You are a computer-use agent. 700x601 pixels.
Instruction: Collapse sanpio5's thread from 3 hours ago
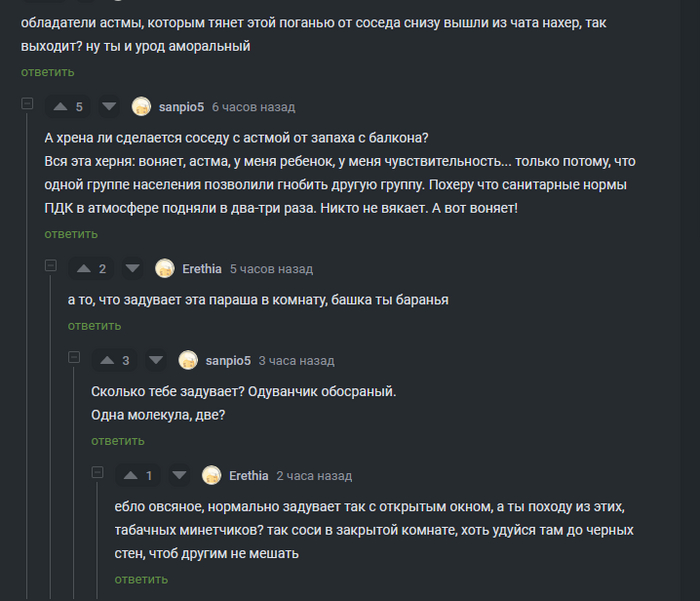coord(74,358)
